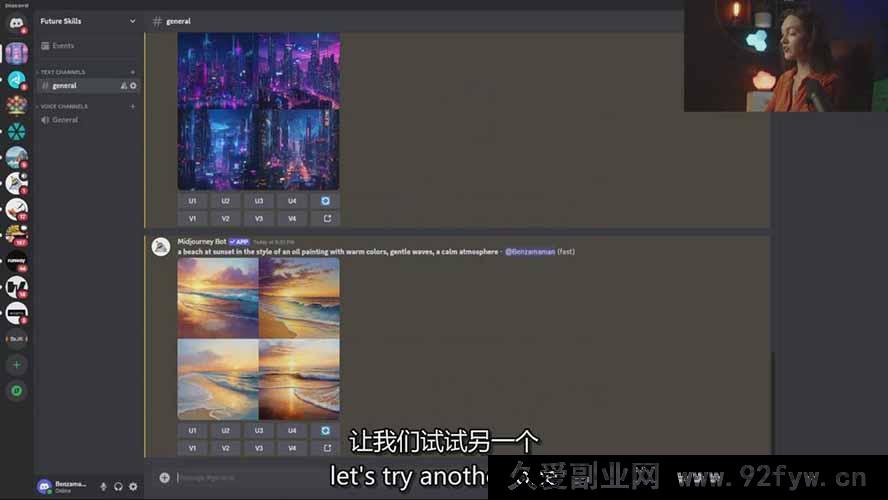Open Events in the channel sidebar

[x=63, y=46]
